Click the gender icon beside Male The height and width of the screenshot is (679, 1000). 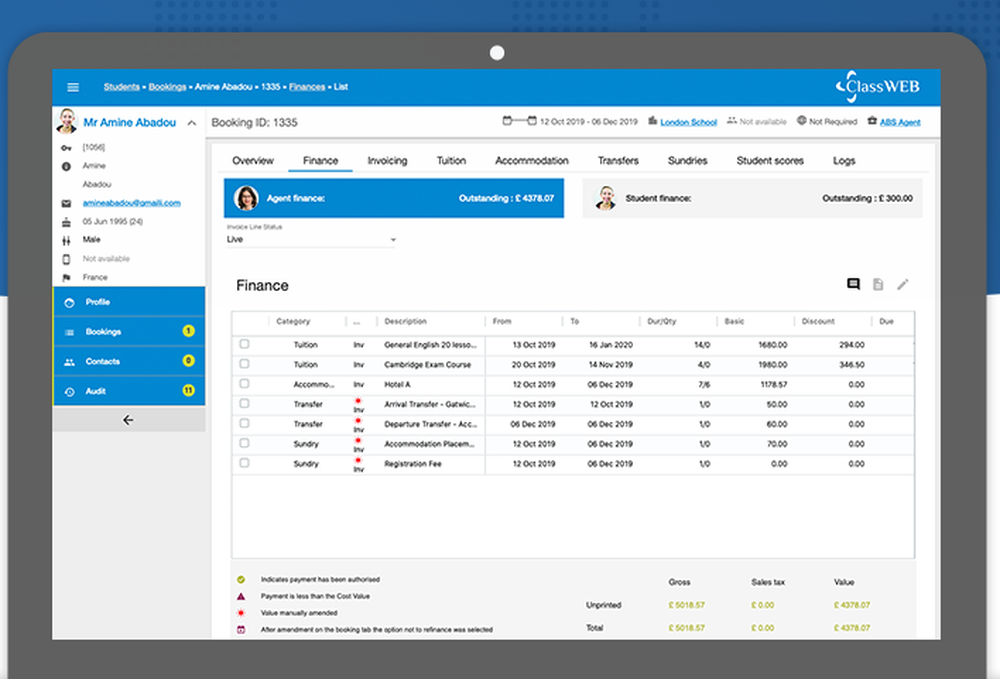[66, 240]
